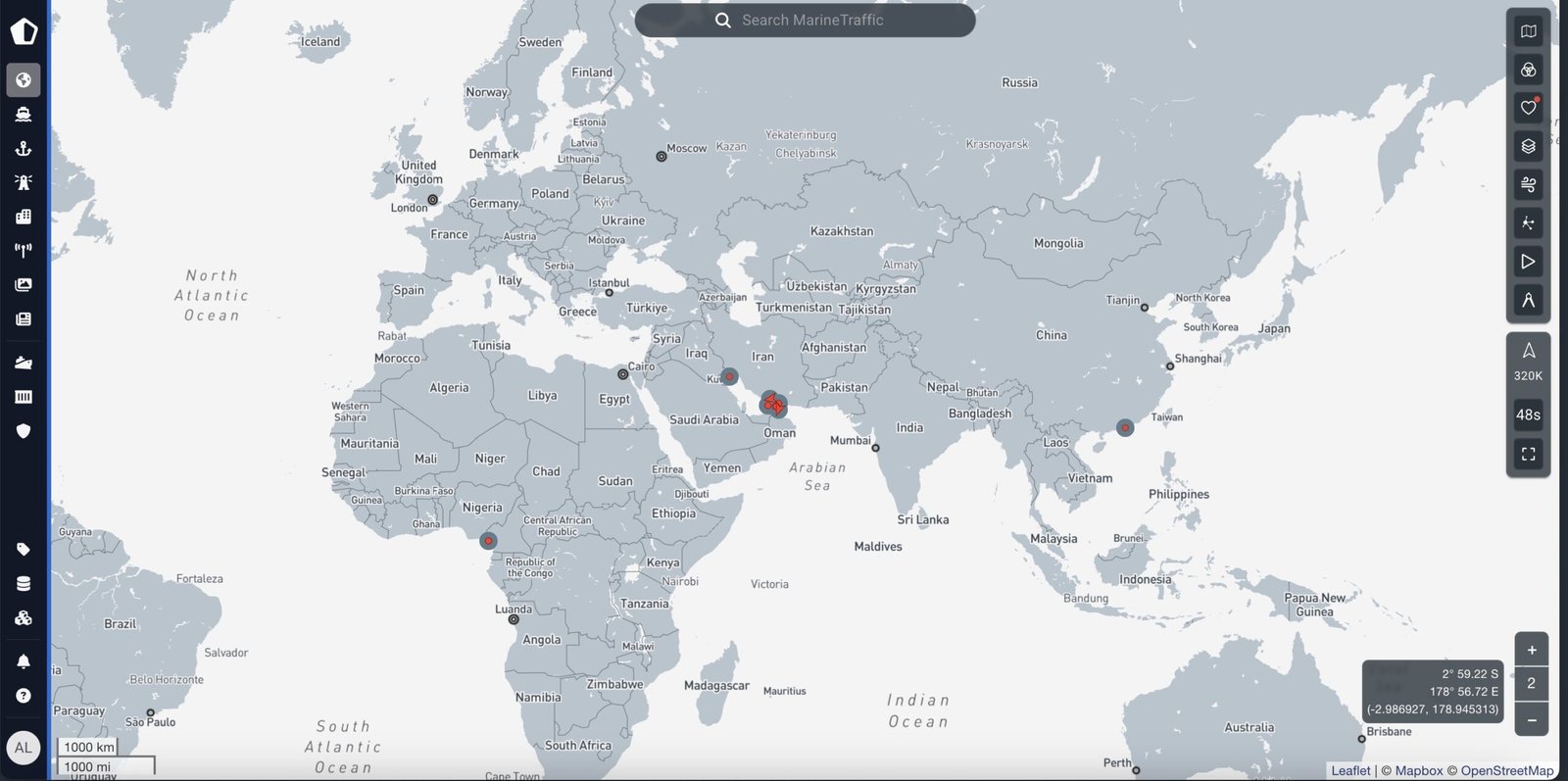Open the map style selector

(x=1528, y=31)
